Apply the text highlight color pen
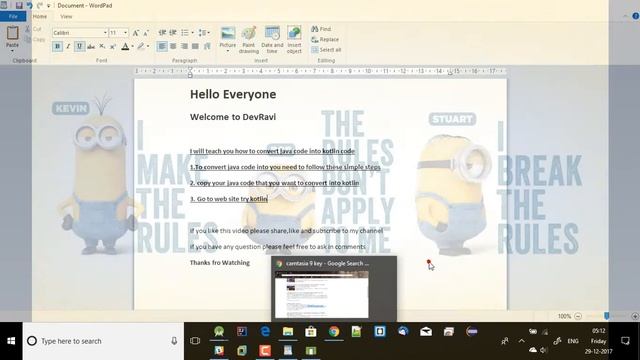The image size is (640, 360). click(x=141, y=47)
